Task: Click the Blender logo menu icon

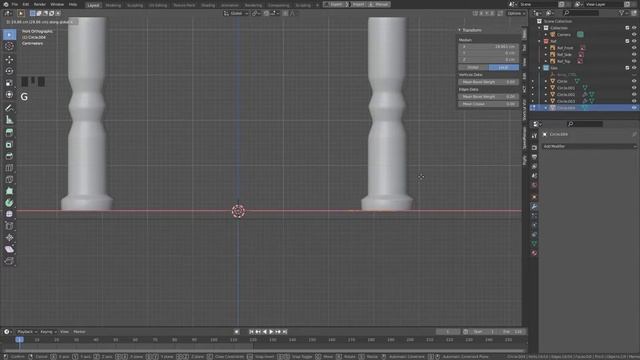Action: coord(6,4)
